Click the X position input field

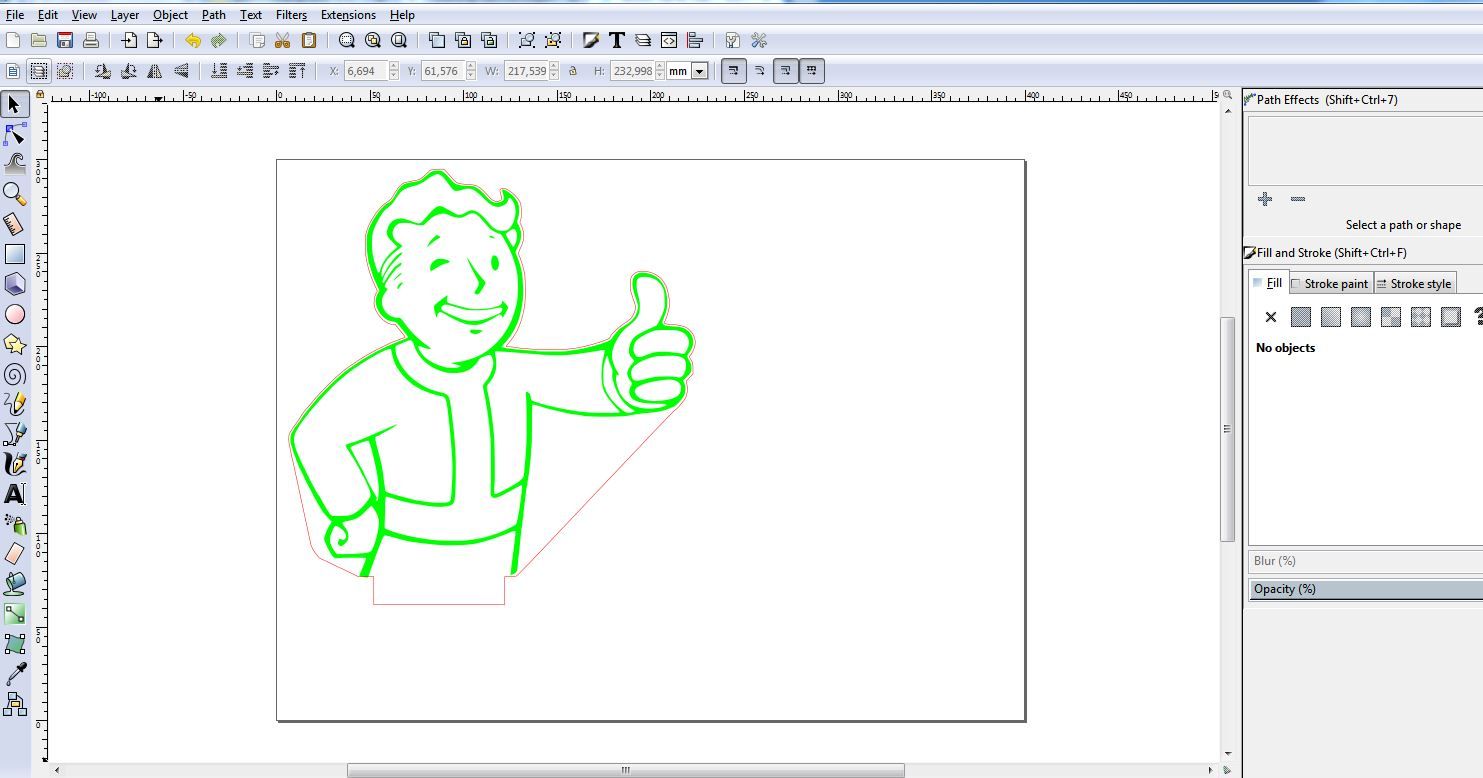(x=365, y=71)
